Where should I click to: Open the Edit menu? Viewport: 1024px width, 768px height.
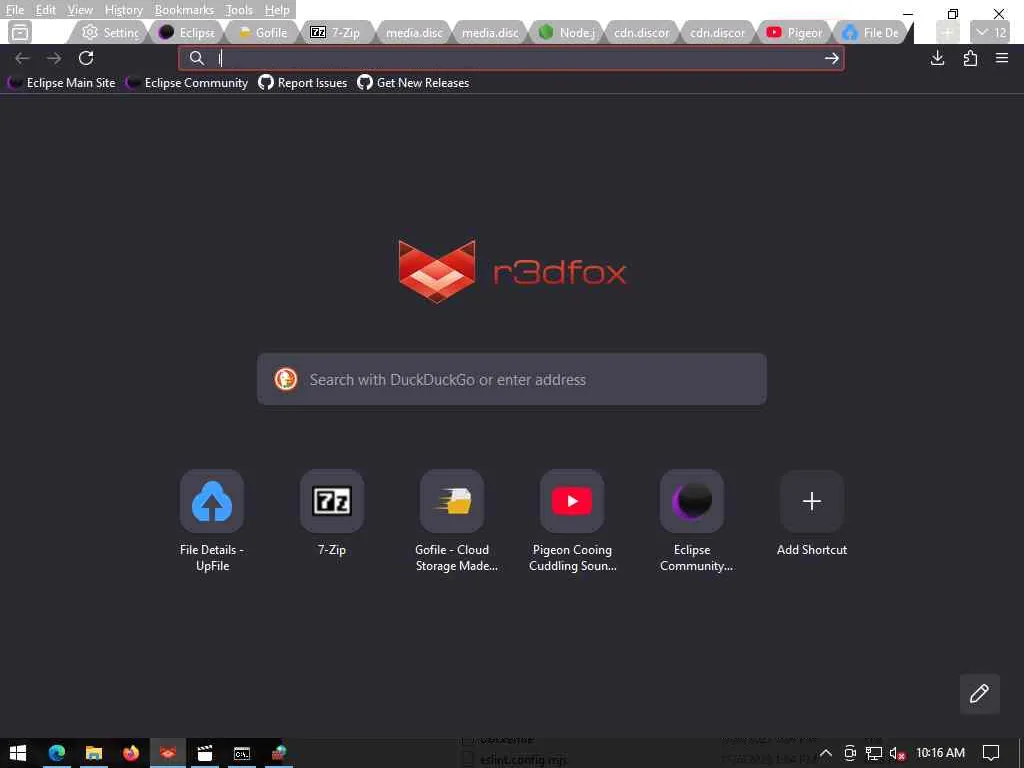(45, 10)
